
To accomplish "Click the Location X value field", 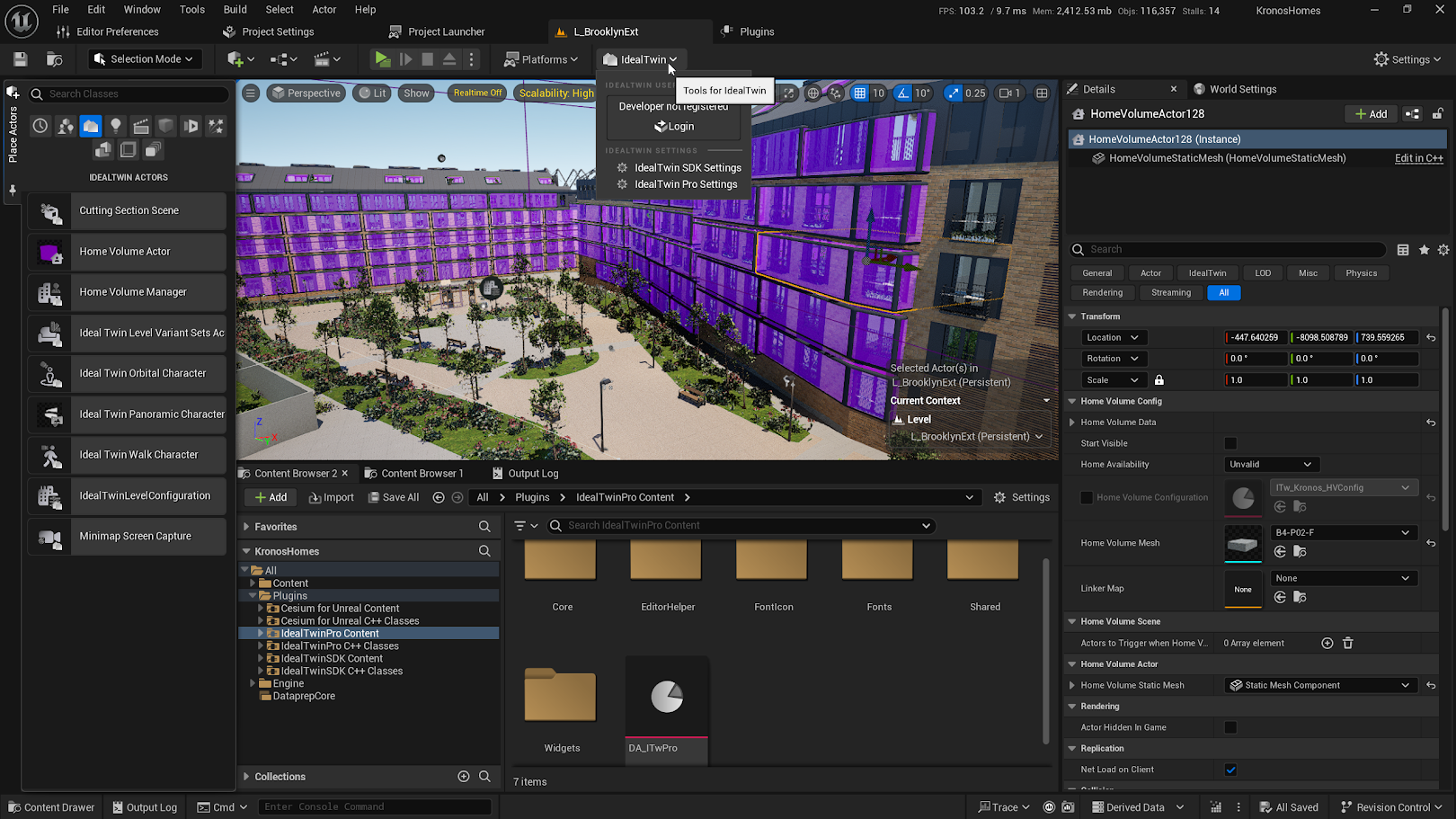I will 1256,338.
